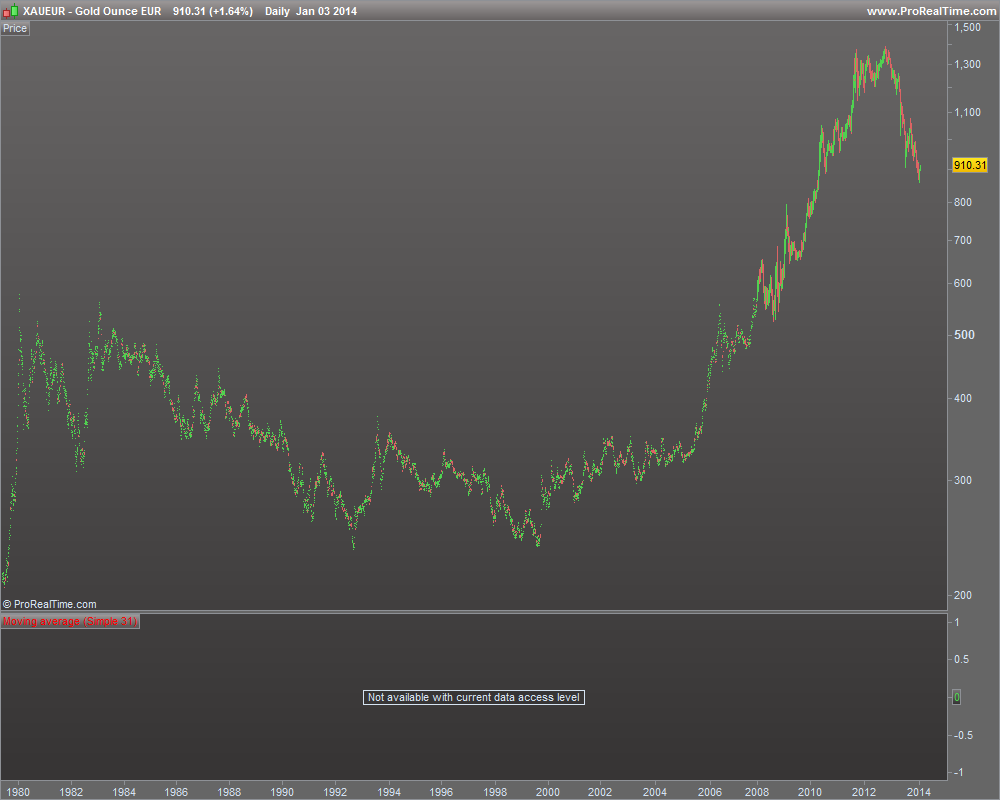This screenshot has width=1000, height=800.
Task: Click the Price panel label
Action: click(x=15, y=28)
